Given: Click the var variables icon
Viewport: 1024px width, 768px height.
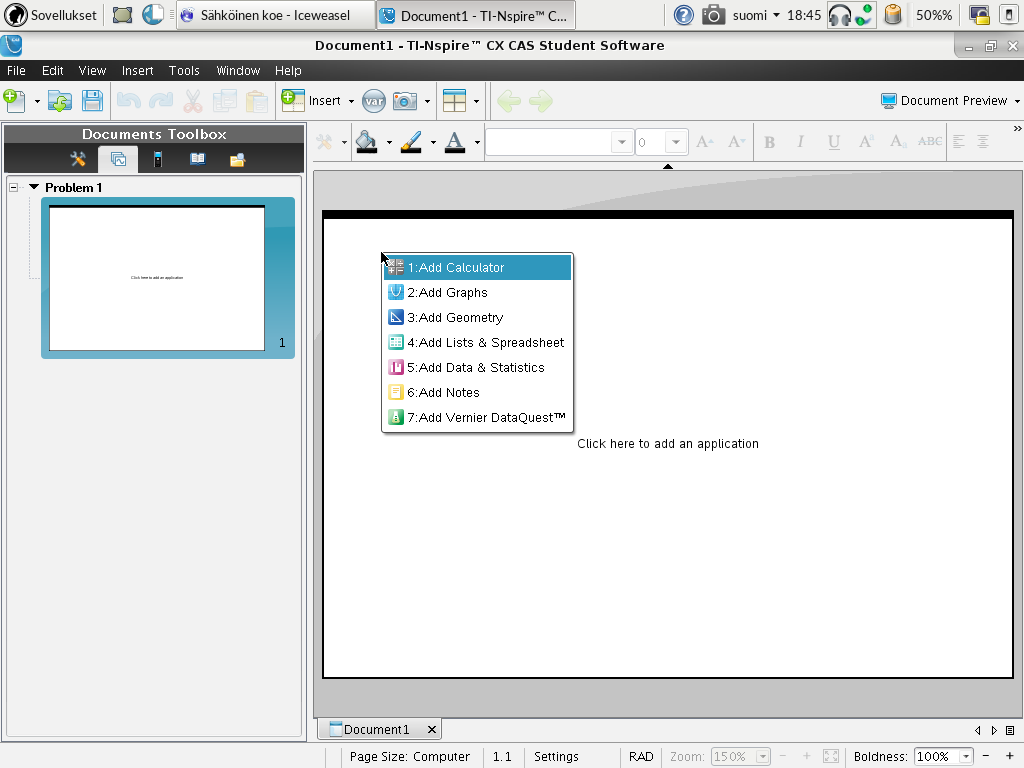Looking at the screenshot, I should click(x=374, y=101).
